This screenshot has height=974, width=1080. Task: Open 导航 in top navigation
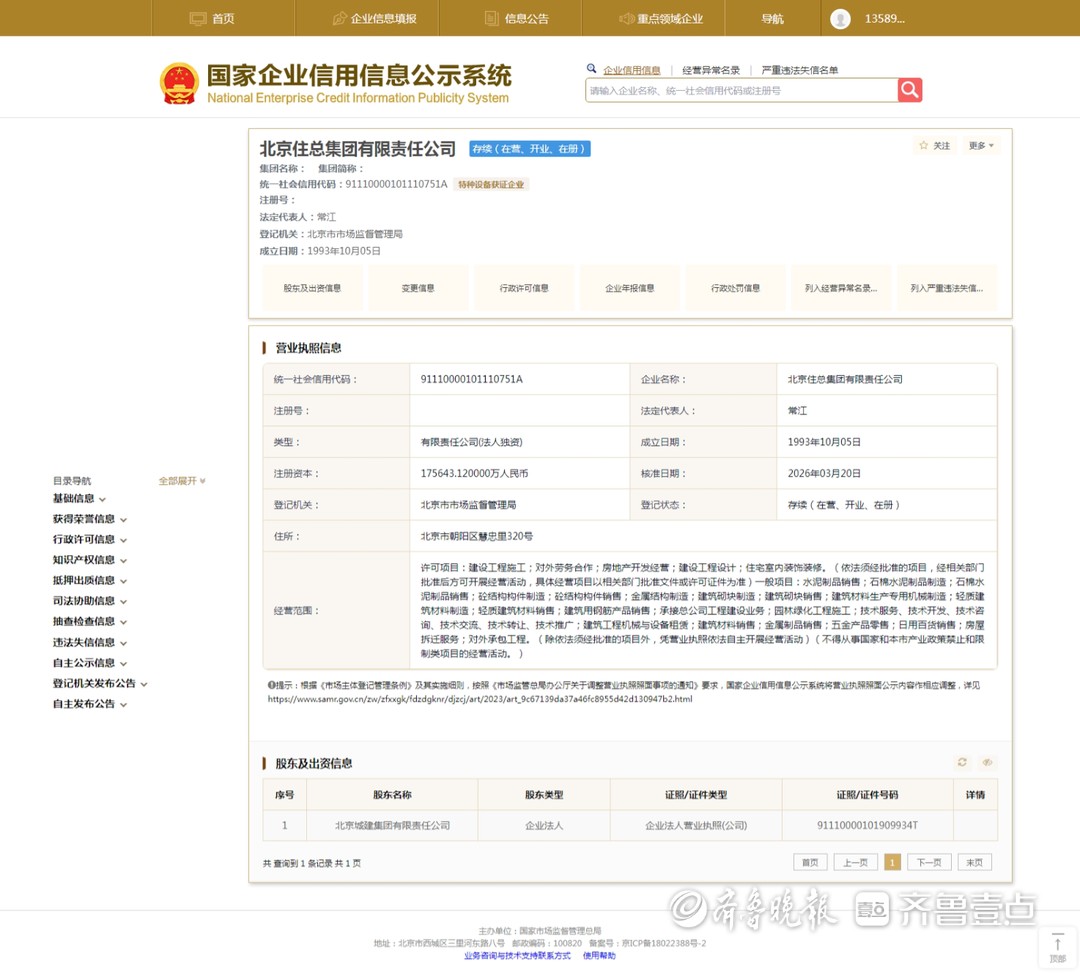coord(772,19)
